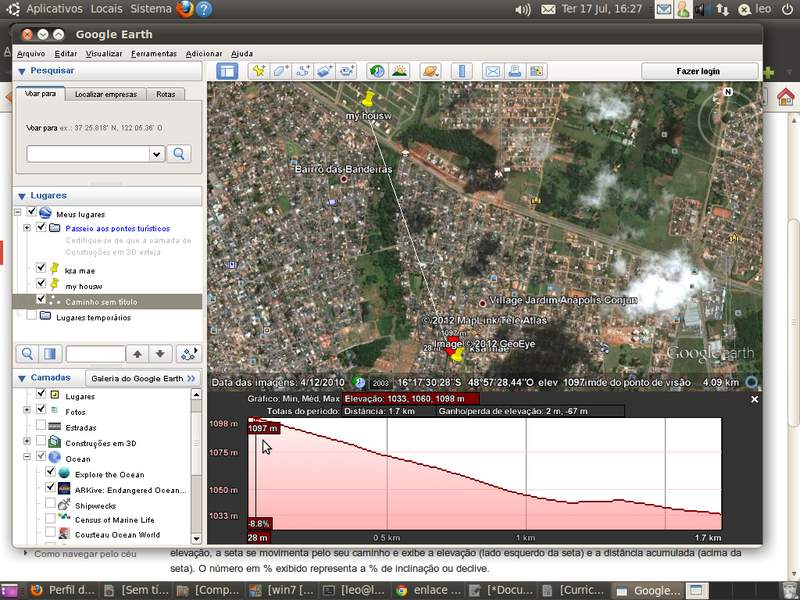Open the historical imagery clock tool
The height and width of the screenshot is (600, 800).
(x=377, y=71)
